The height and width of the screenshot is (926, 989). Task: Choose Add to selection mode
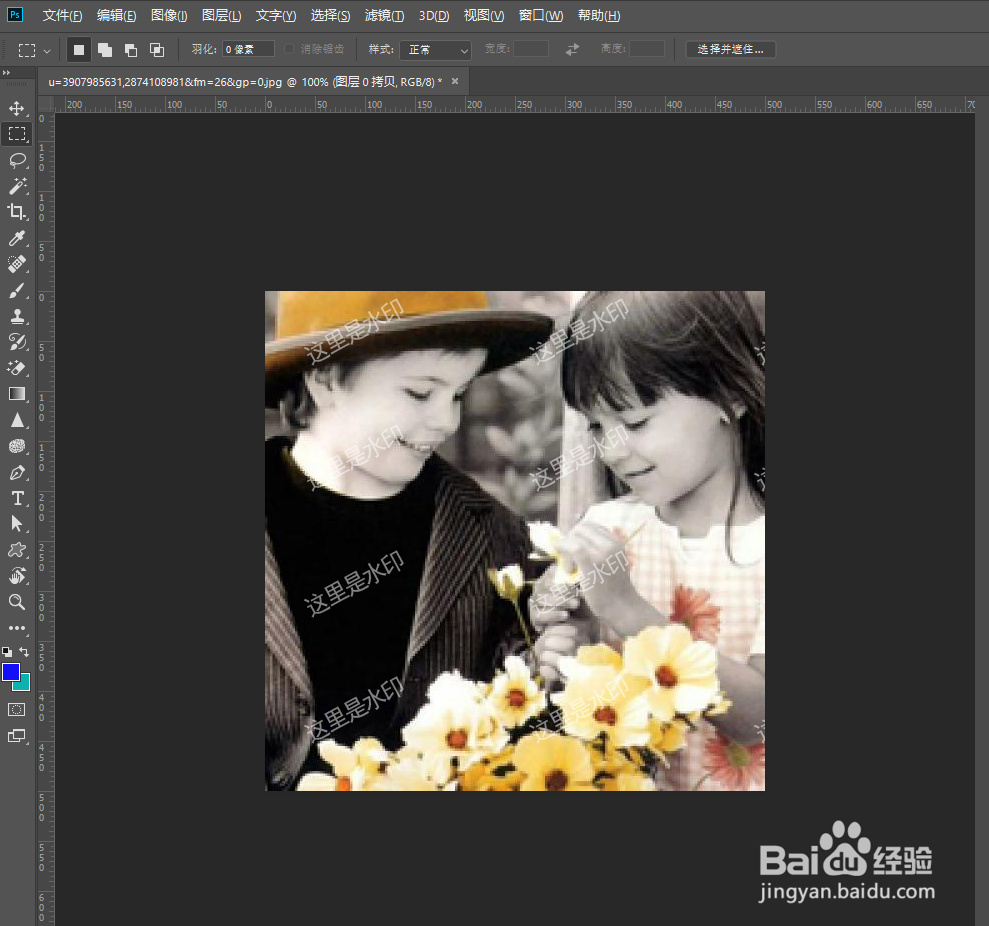tap(105, 50)
